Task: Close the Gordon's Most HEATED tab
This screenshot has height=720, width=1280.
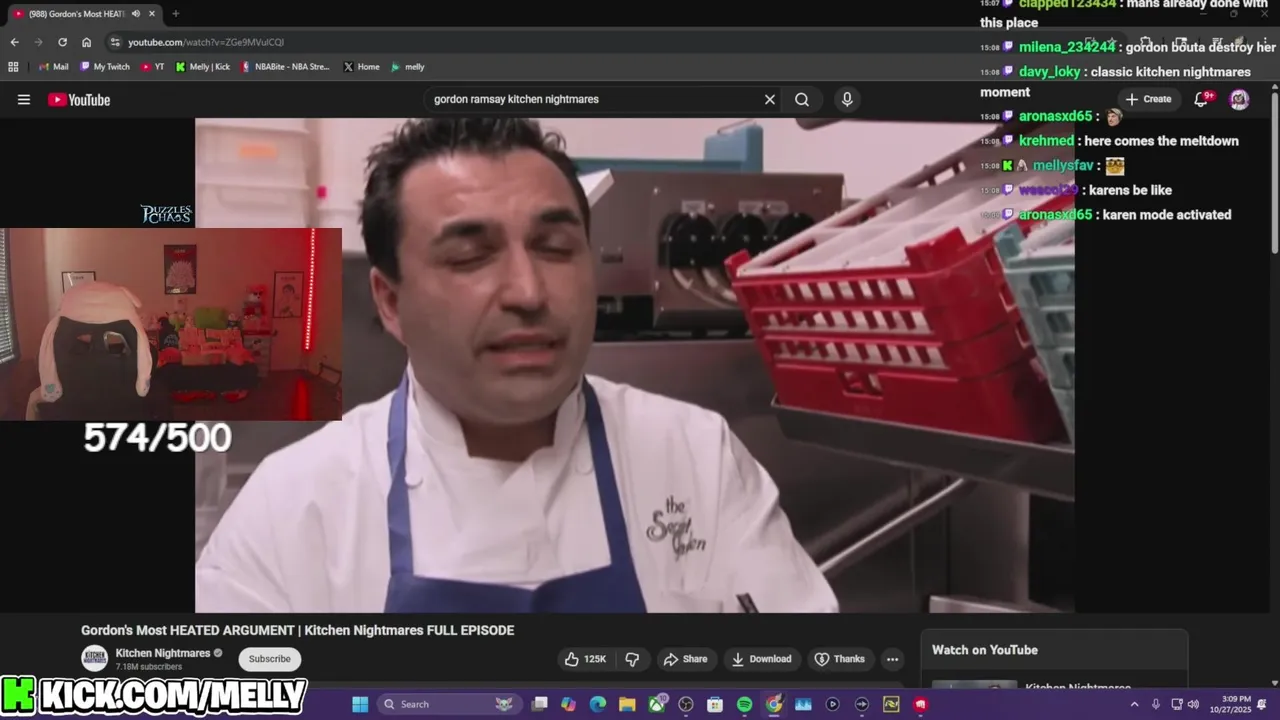Action: (152, 14)
